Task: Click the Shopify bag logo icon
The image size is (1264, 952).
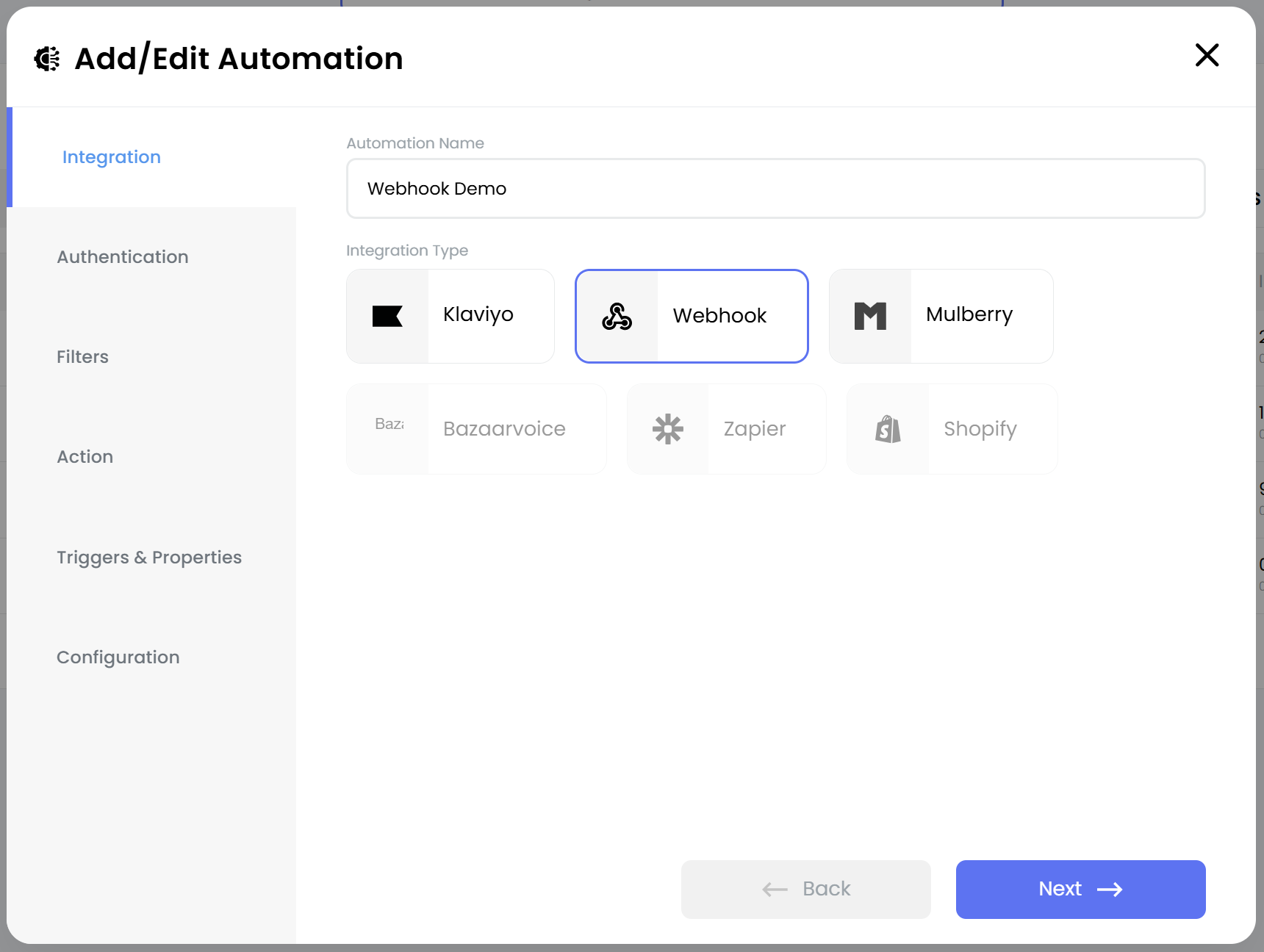Action: [888, 429]
